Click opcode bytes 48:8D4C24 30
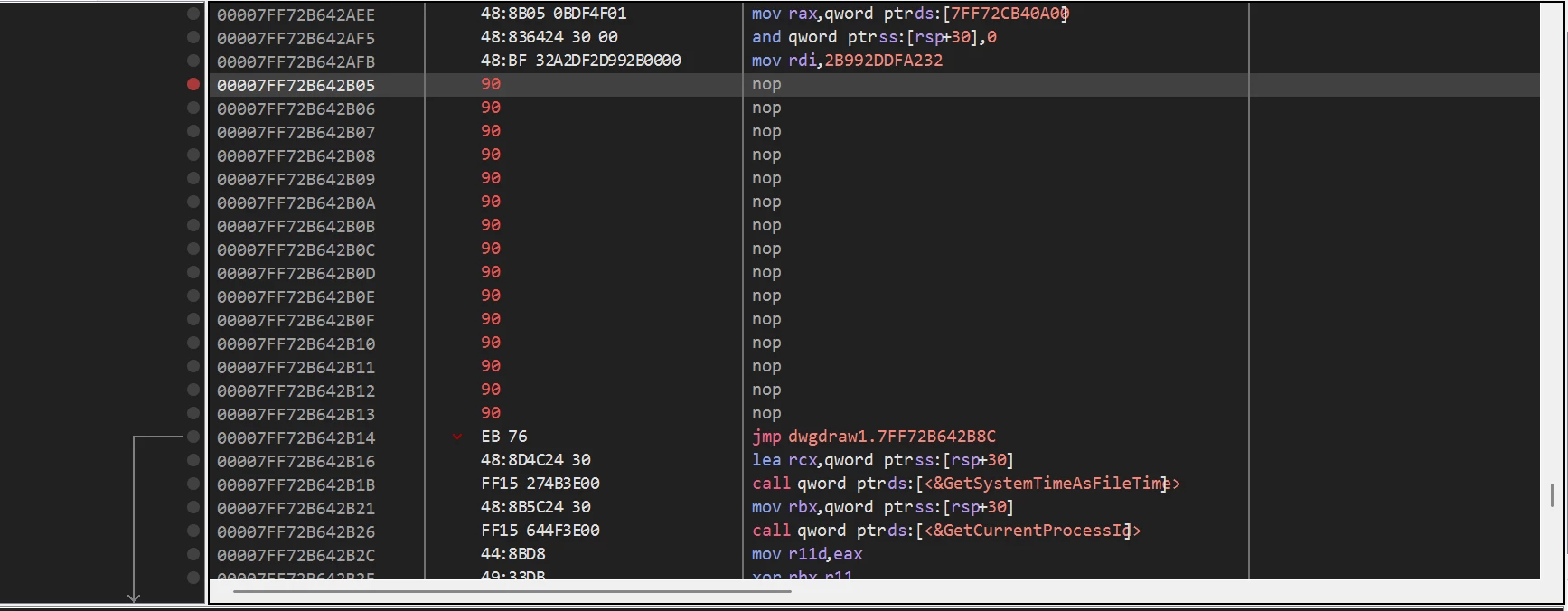Screen dimensions: 1568x611 [535, 460]
